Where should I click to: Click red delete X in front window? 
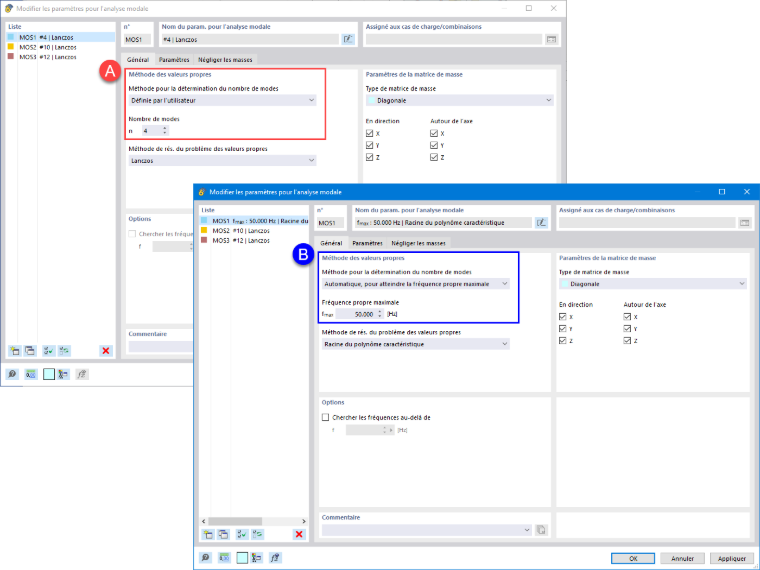coord(299,534)
